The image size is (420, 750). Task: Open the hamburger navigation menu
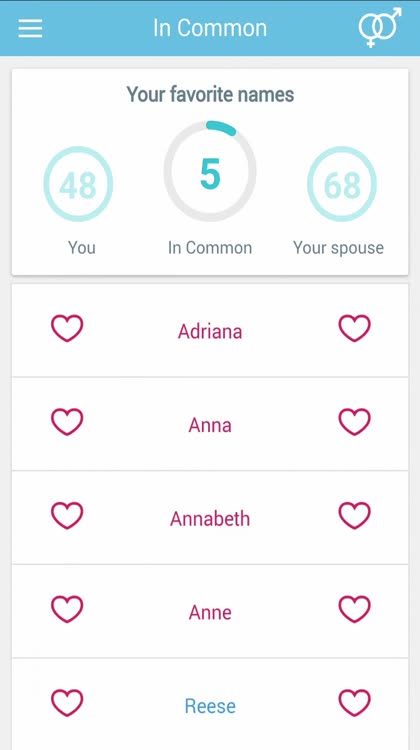(x=30, y=29)
